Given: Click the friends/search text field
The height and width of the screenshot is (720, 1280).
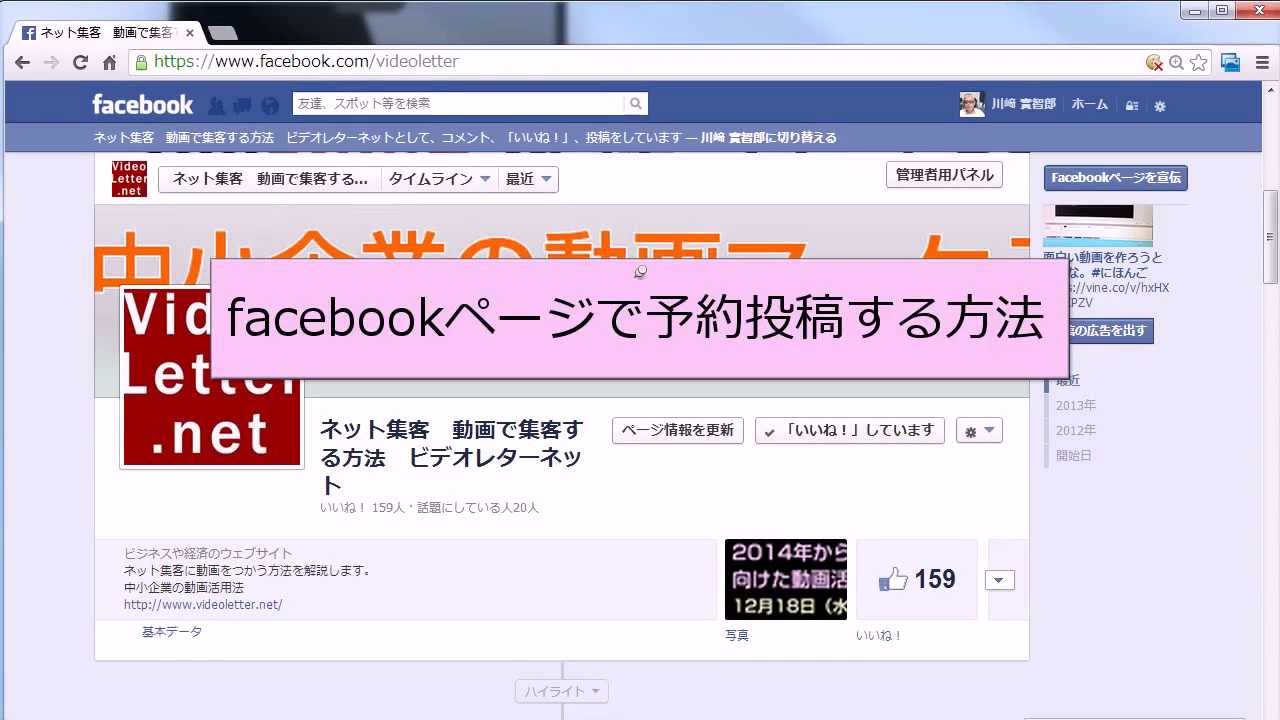Looking at the screenshot, I should coord(458,104).
